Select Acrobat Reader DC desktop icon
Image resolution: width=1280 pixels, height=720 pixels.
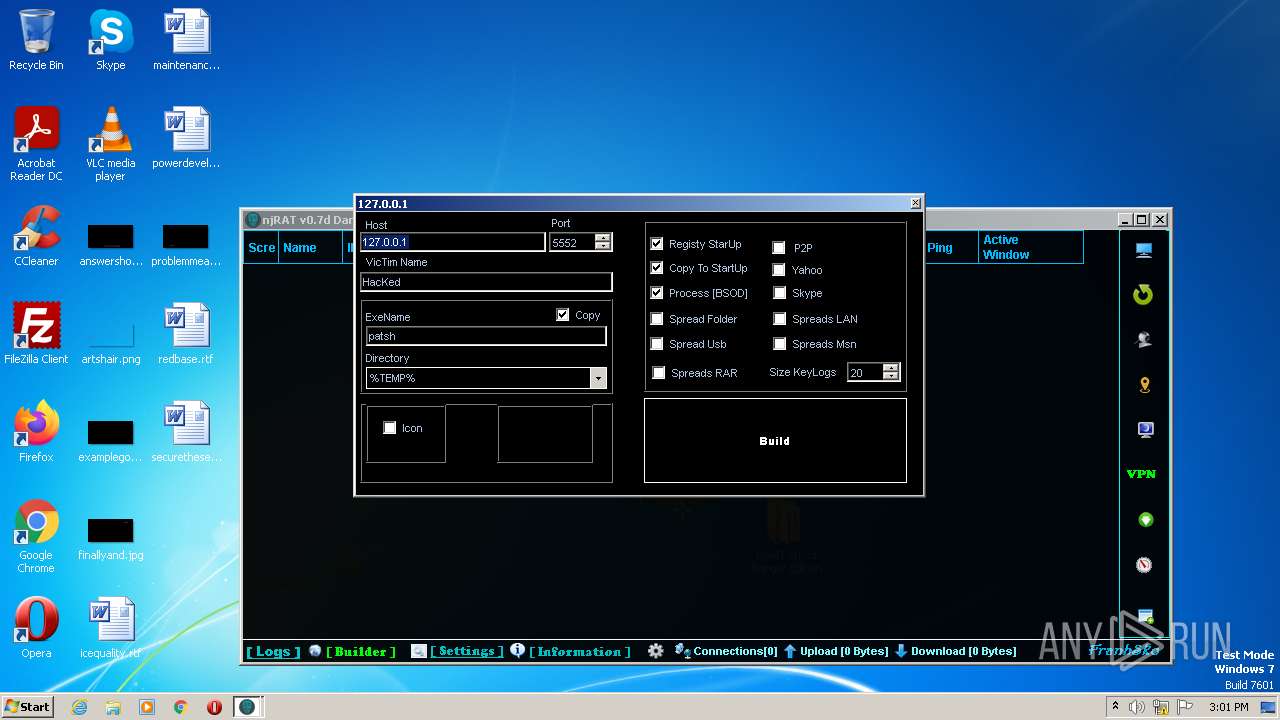36,144
